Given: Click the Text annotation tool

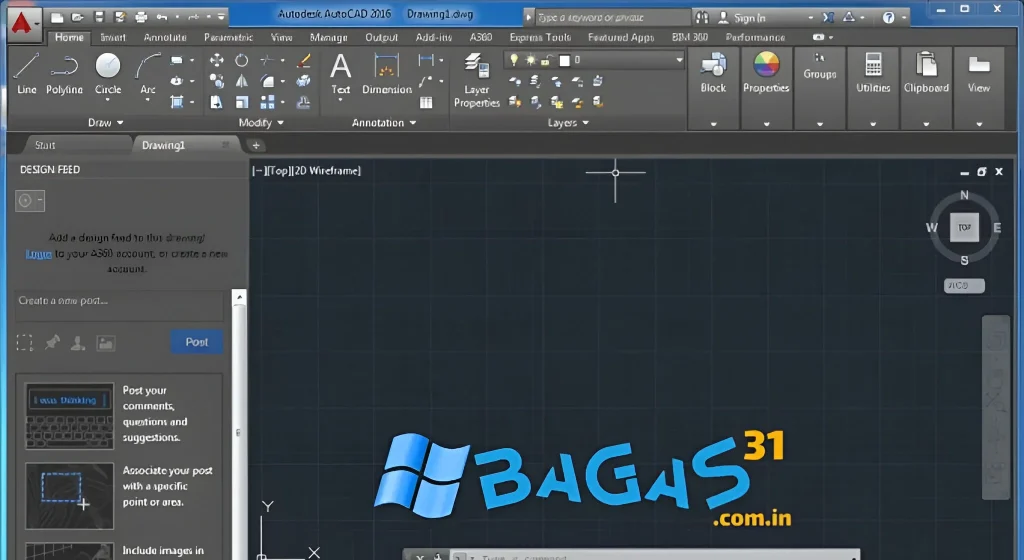Looking at the screenshot, I should coord(340,74).
